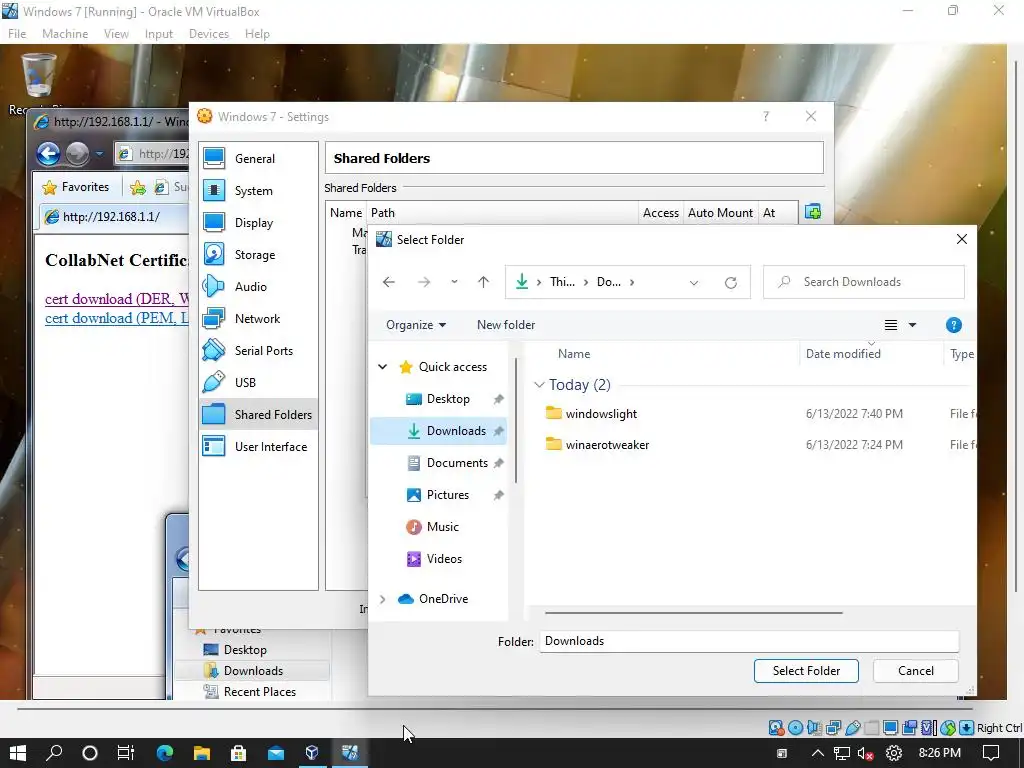Open Task View on the taskbar
The image size is (1024, 768).
click(x=126, y=753)
